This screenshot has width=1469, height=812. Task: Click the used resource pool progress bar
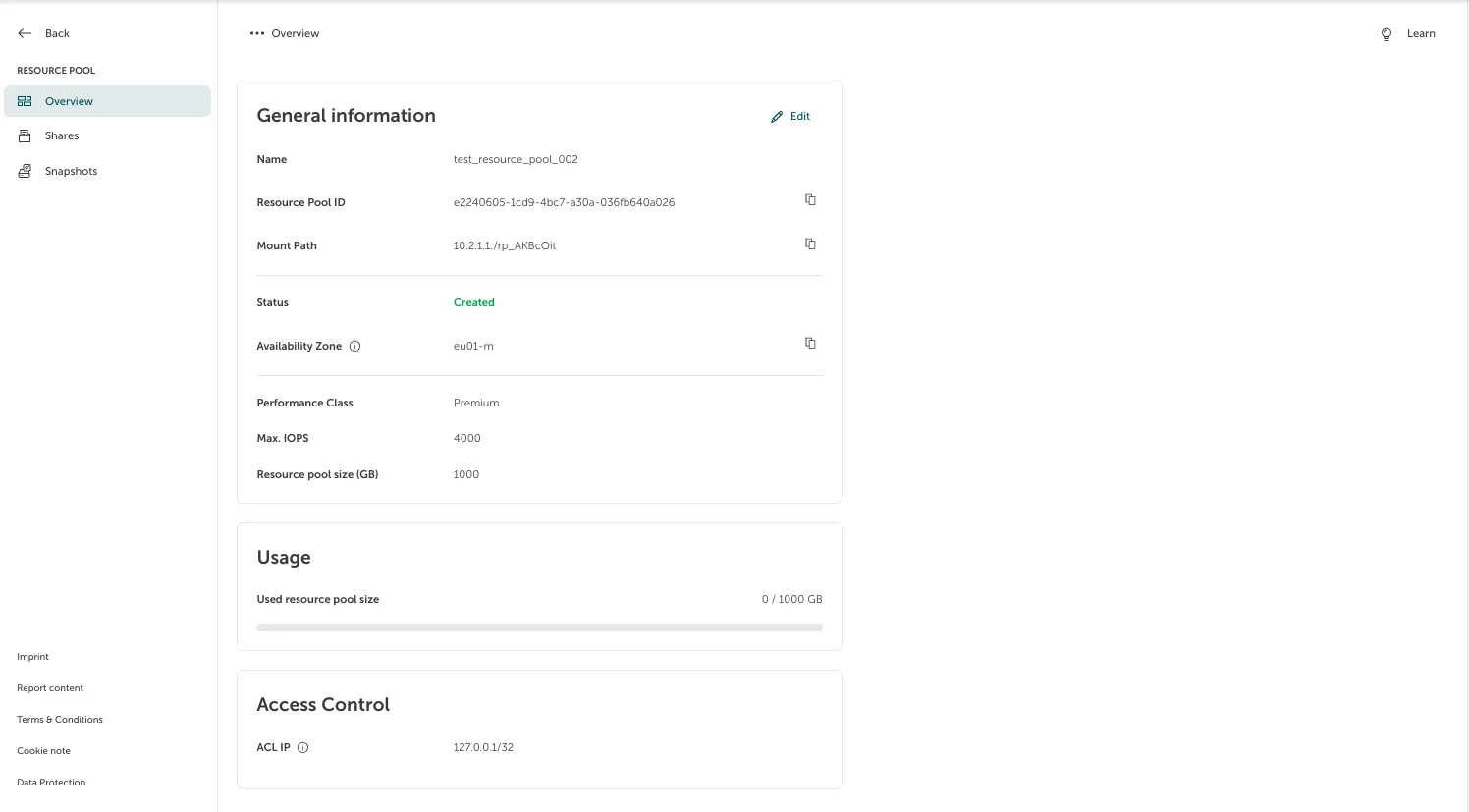pyautogui.click(x=539, y=628)
